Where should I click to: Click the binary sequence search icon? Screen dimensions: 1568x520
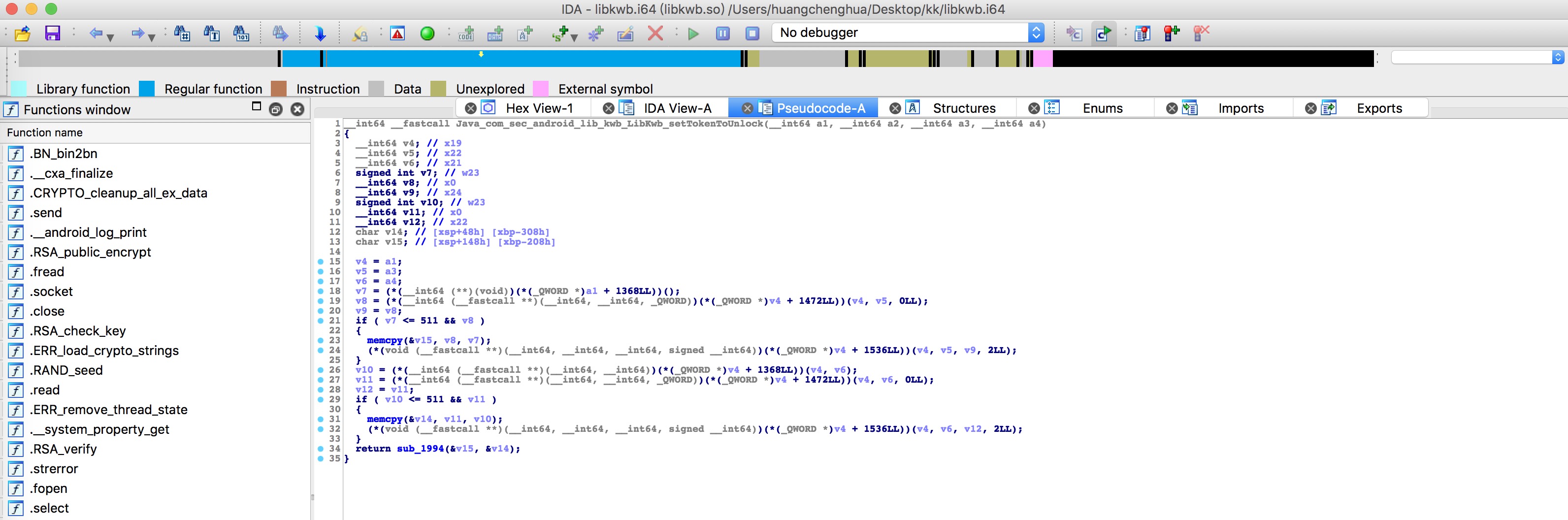pos(242,33)
